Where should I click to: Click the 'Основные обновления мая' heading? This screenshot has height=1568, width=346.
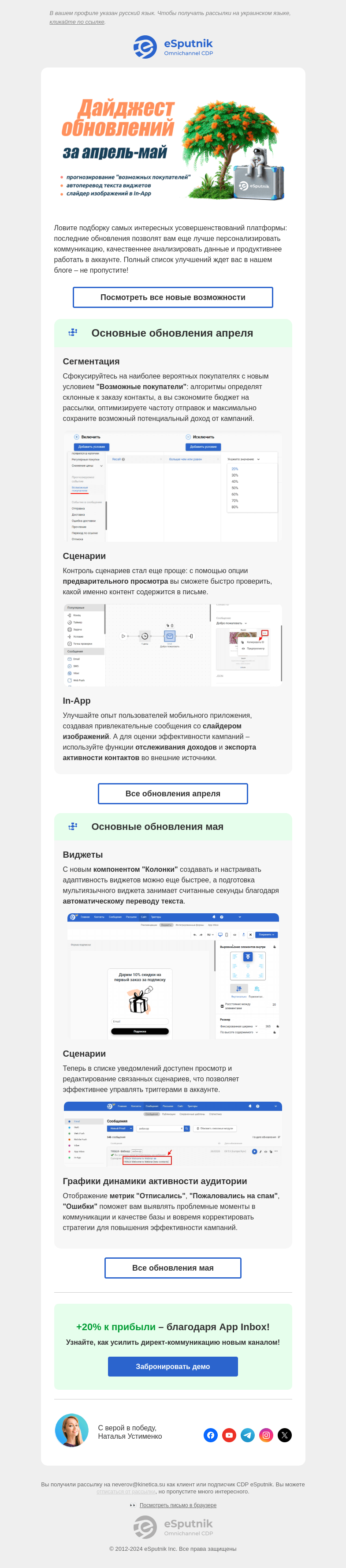[x=157, y=827]
